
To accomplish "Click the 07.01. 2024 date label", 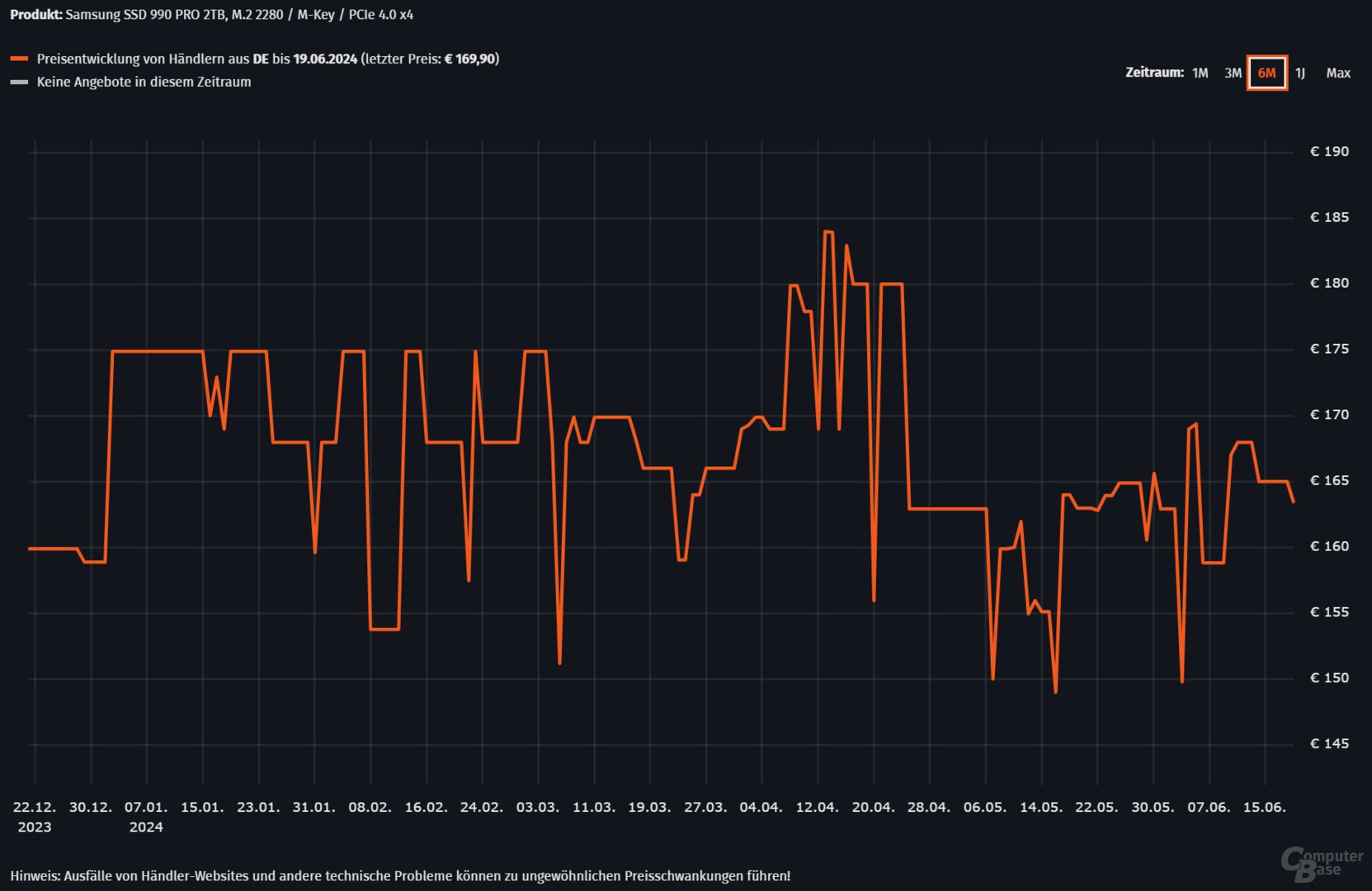I will point(146,817).
